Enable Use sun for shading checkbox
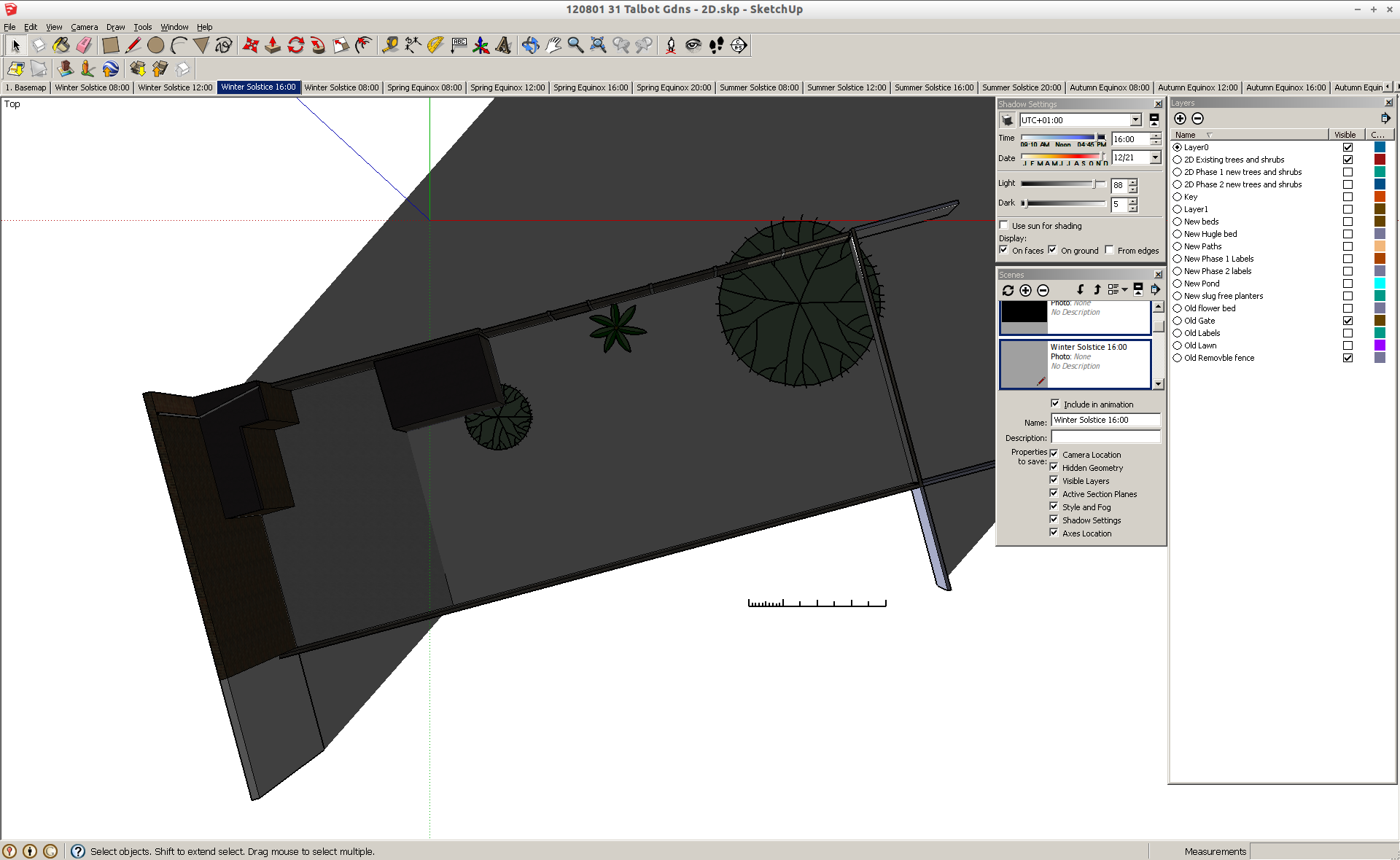 1004,225
